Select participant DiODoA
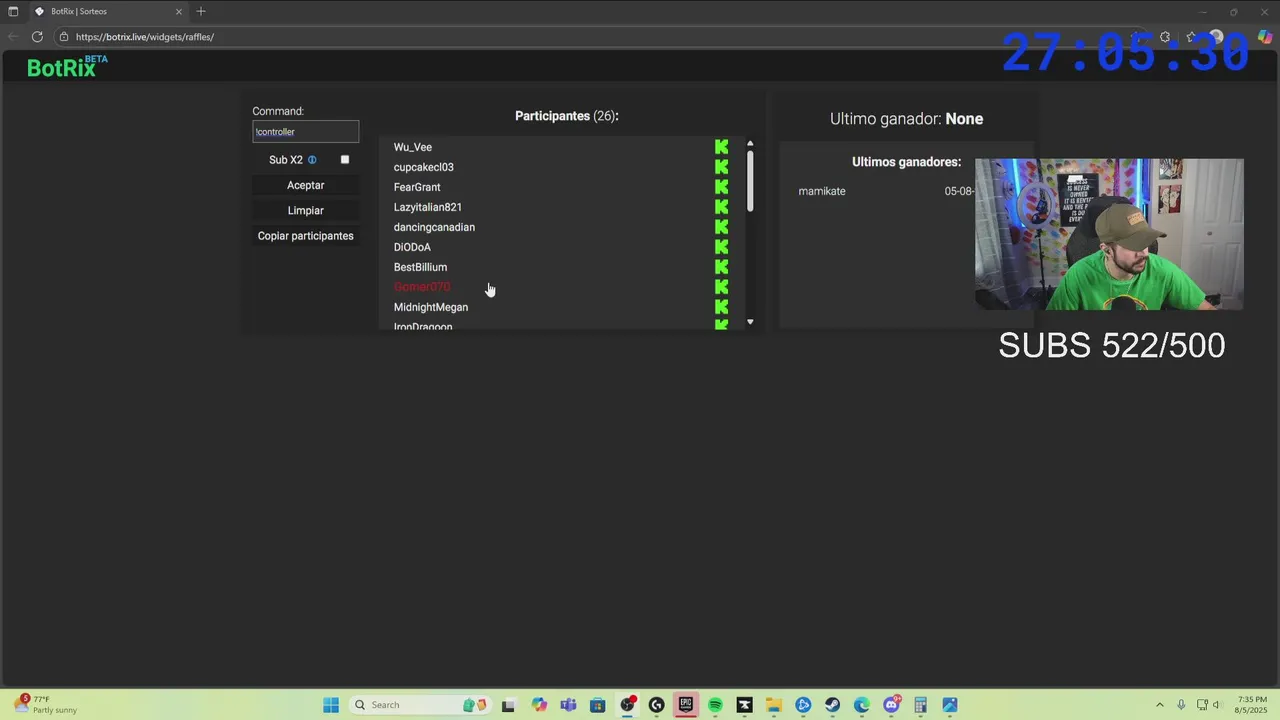The height and width of the screenshot is (720, 1280). coord(412,247)
